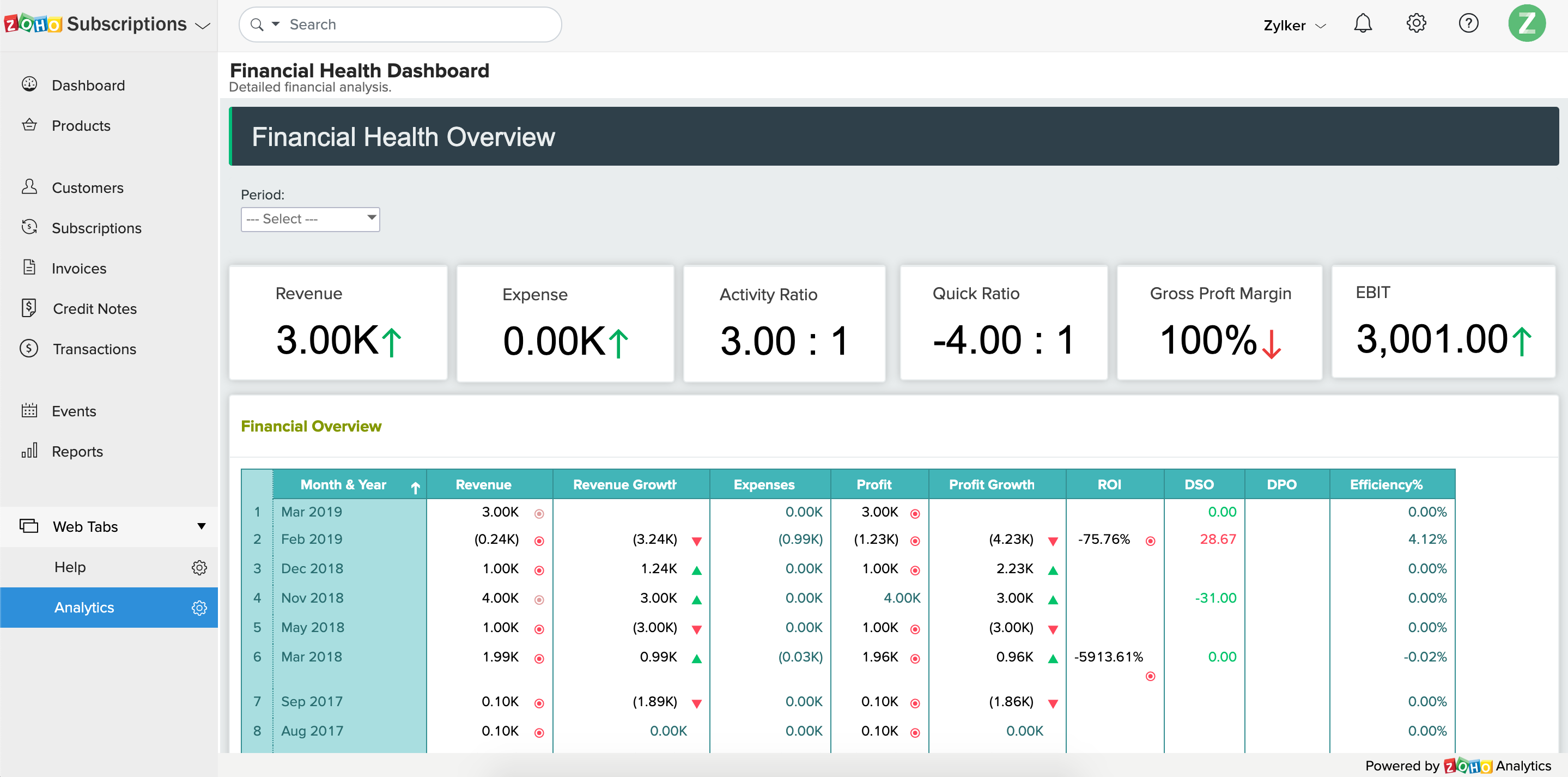Go to Customers in sidebar
The image size is (1568, 777).
click(x=87, y=187)
